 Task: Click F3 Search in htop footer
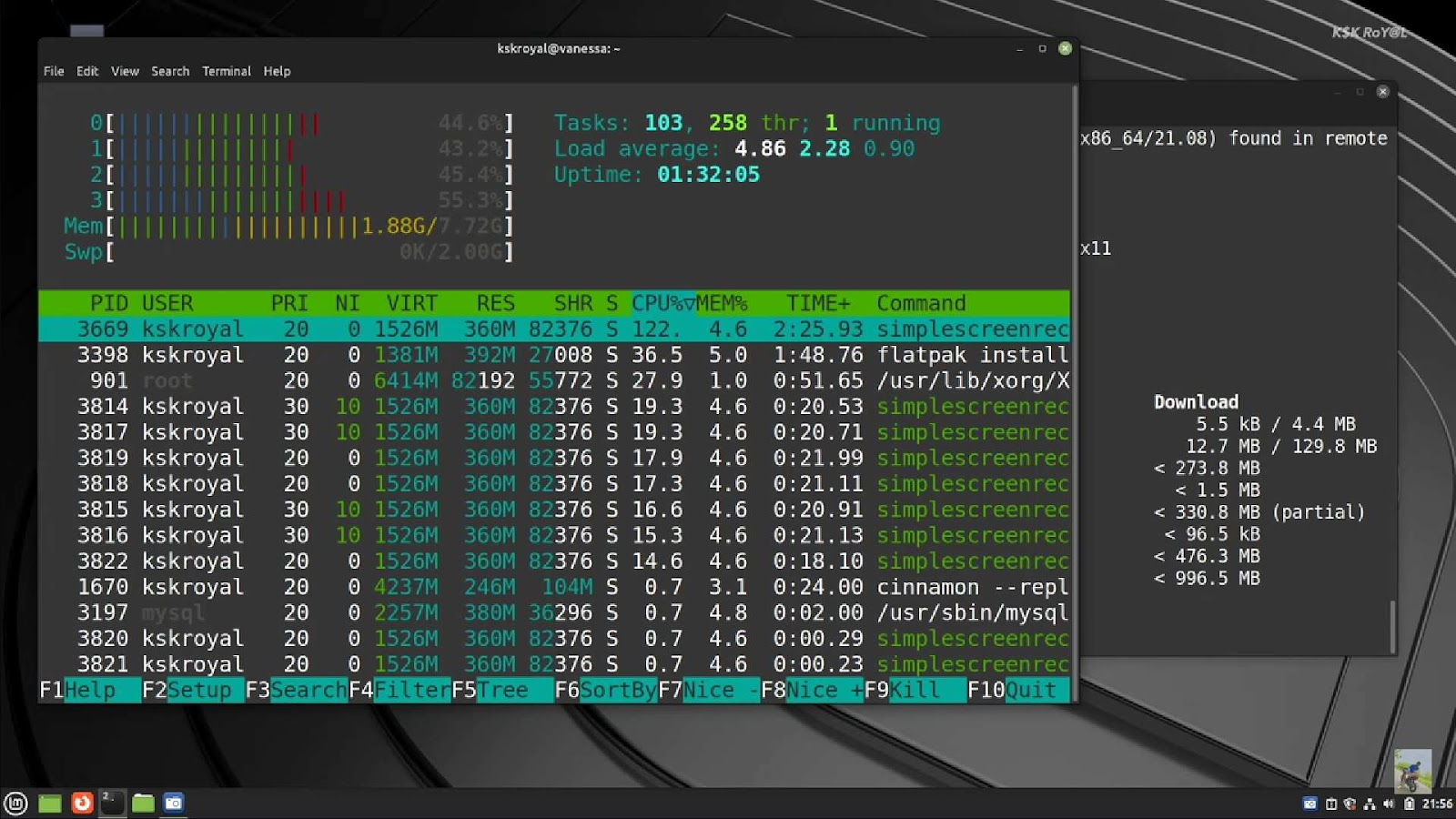[x=297, y=690]
